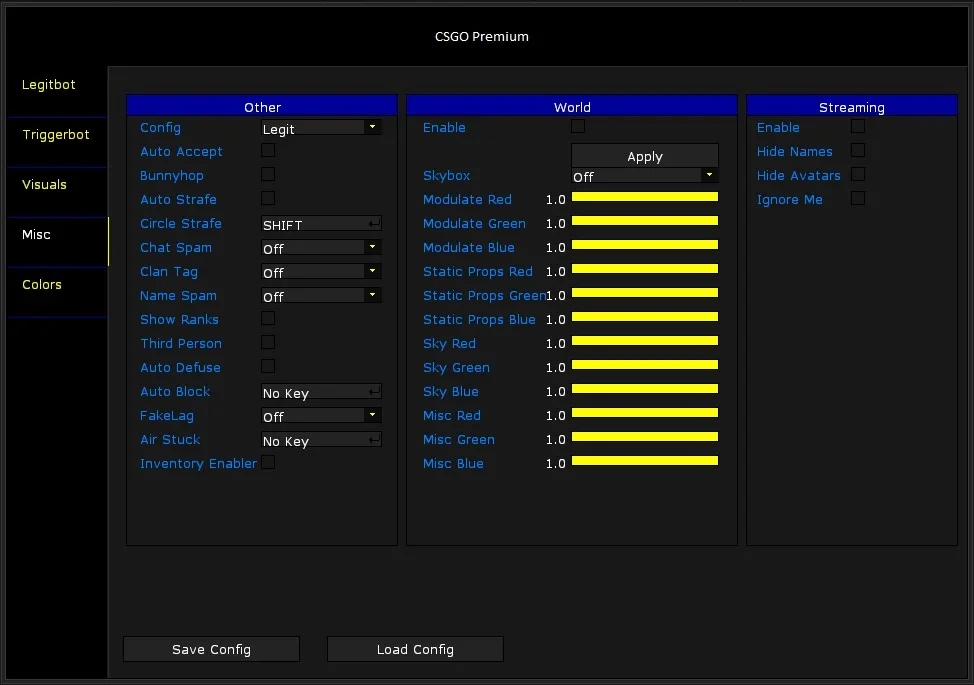Viewport: 974px width, 685px height.
Task: Expand the Chat Spam dropdown
Action: pos(321,248)
